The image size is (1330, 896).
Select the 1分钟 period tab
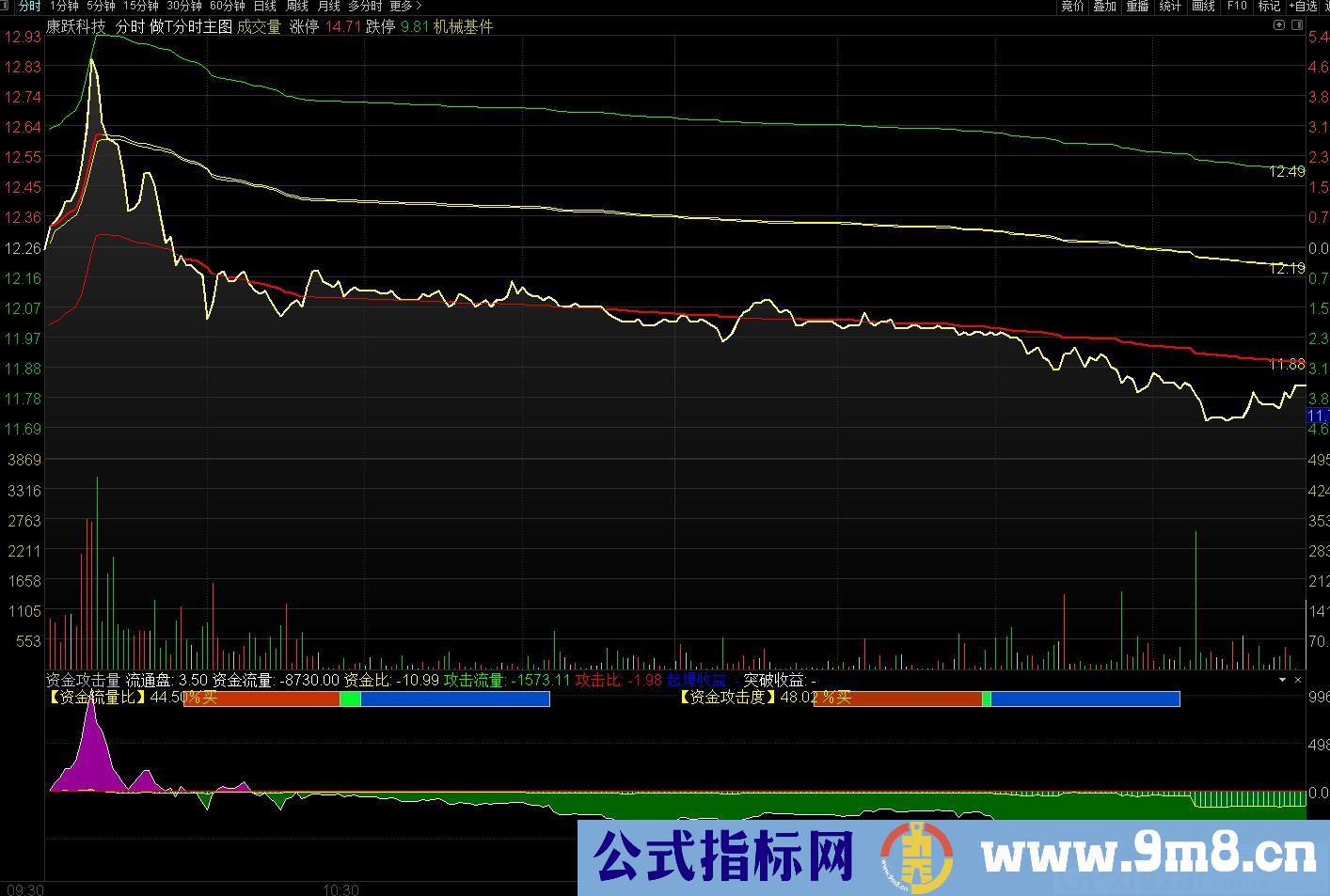65,7
